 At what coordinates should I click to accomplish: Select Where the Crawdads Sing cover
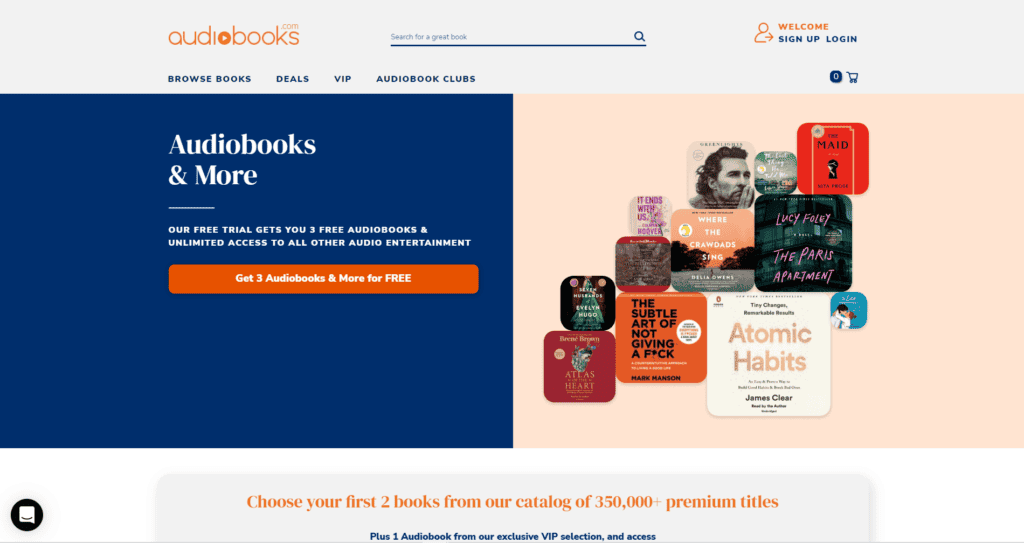pos(712,250)
